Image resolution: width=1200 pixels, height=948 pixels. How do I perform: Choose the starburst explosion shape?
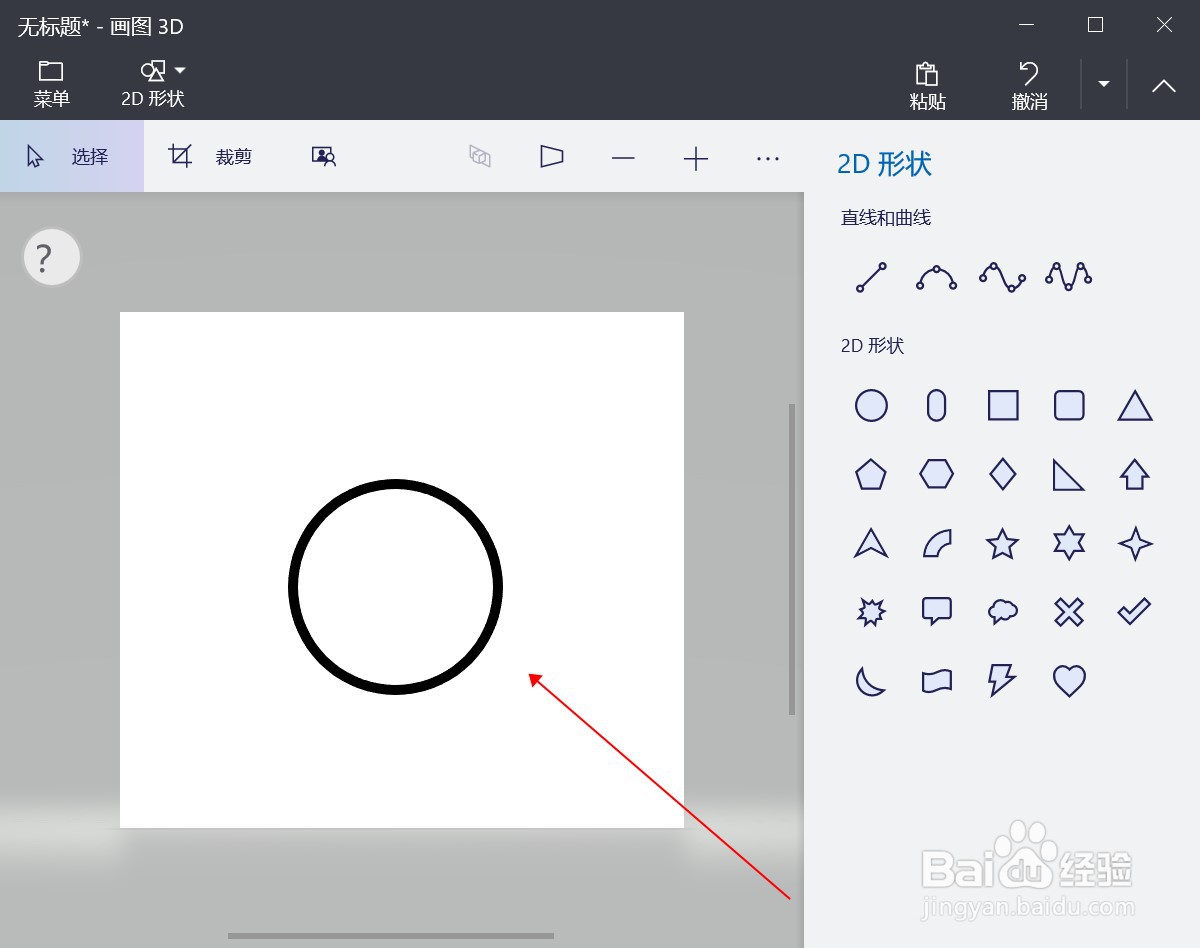click(872, 611)
